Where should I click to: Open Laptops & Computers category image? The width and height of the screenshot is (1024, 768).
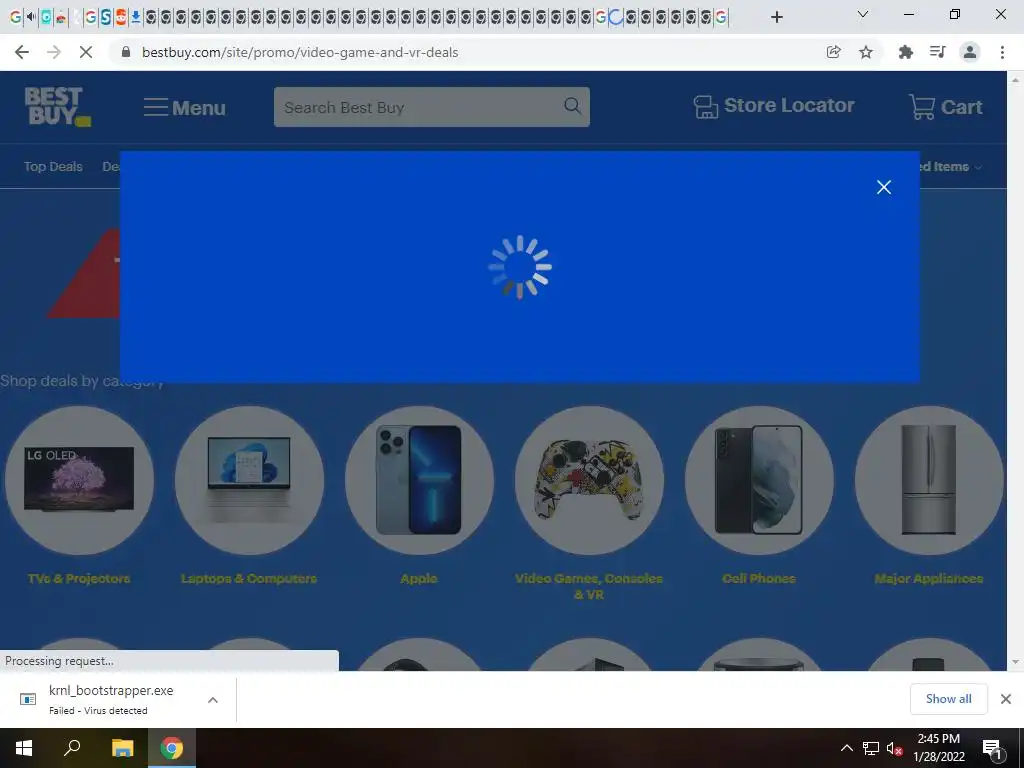(x=249, y=480)
